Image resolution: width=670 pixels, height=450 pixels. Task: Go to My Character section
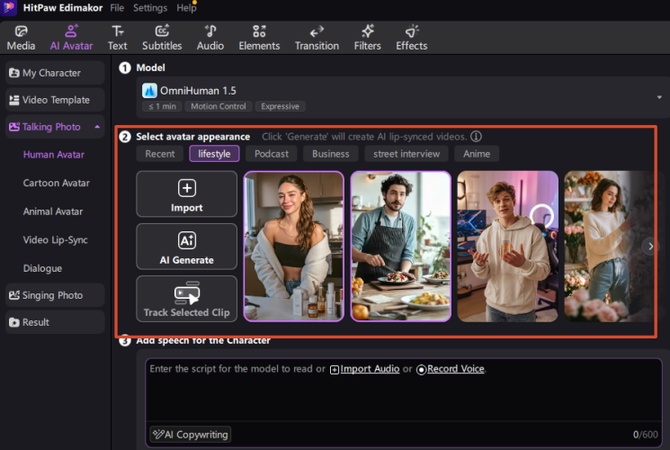coord(55,73)
